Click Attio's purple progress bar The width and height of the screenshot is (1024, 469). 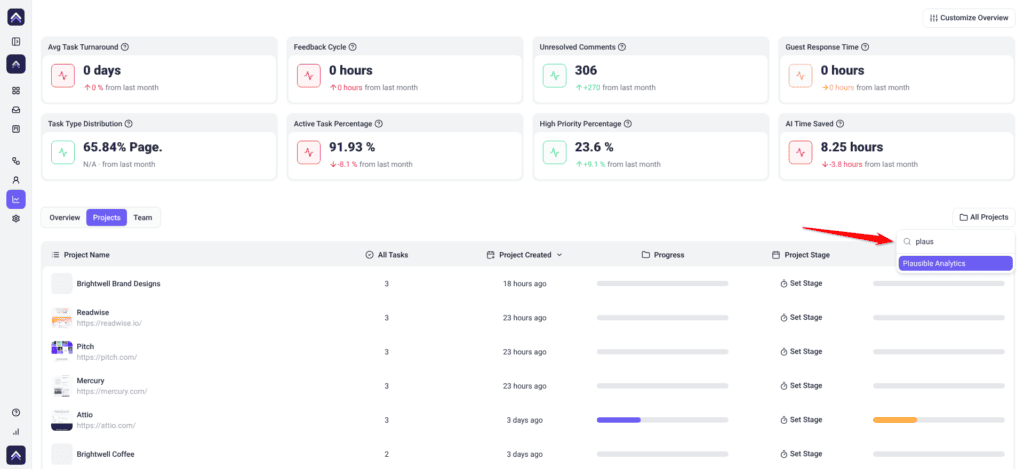click(x=618, y=419)
